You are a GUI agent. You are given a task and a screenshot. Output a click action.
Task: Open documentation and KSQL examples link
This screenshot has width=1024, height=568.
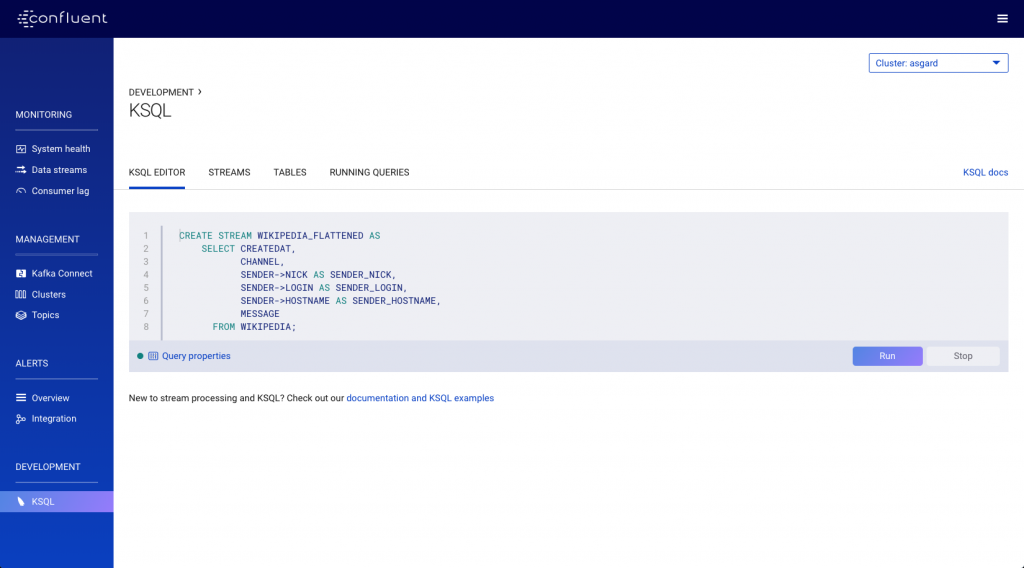(x=420, y=398)
